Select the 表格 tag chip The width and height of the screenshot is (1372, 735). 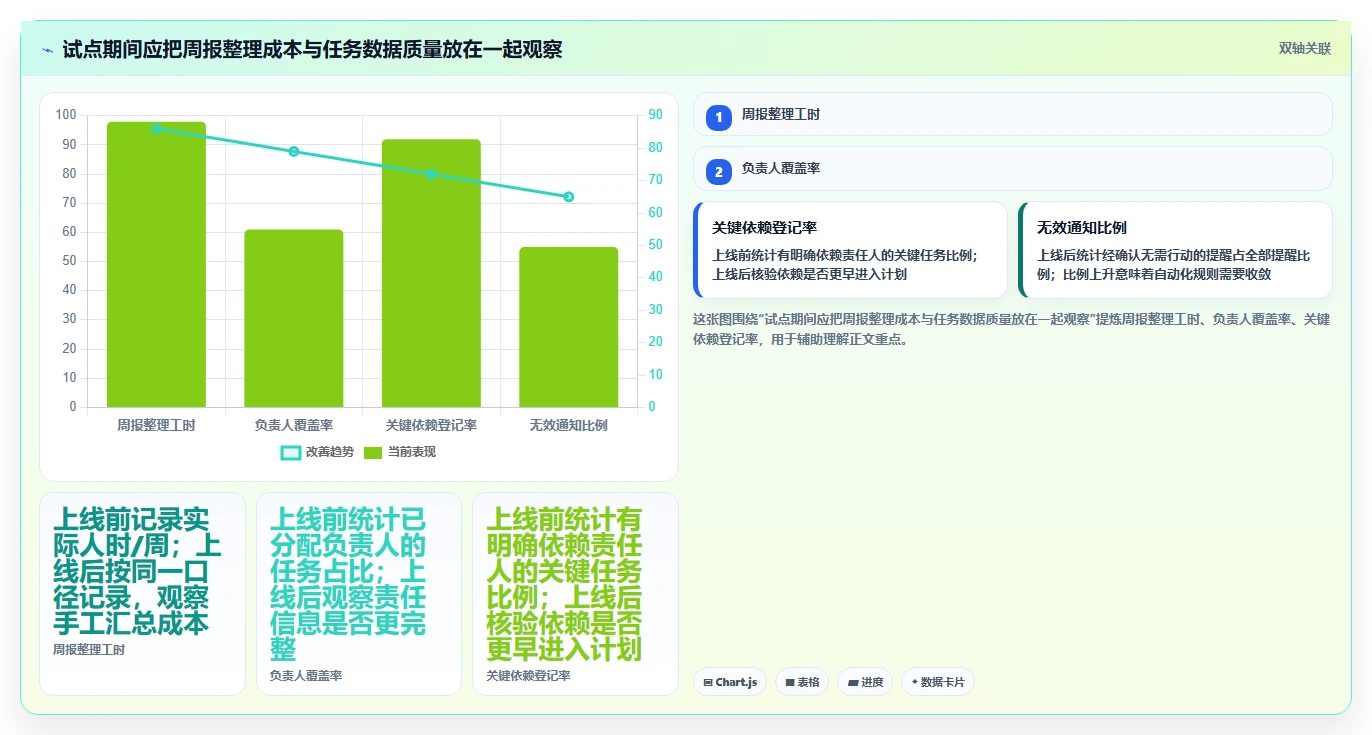[x=802, y=682]
